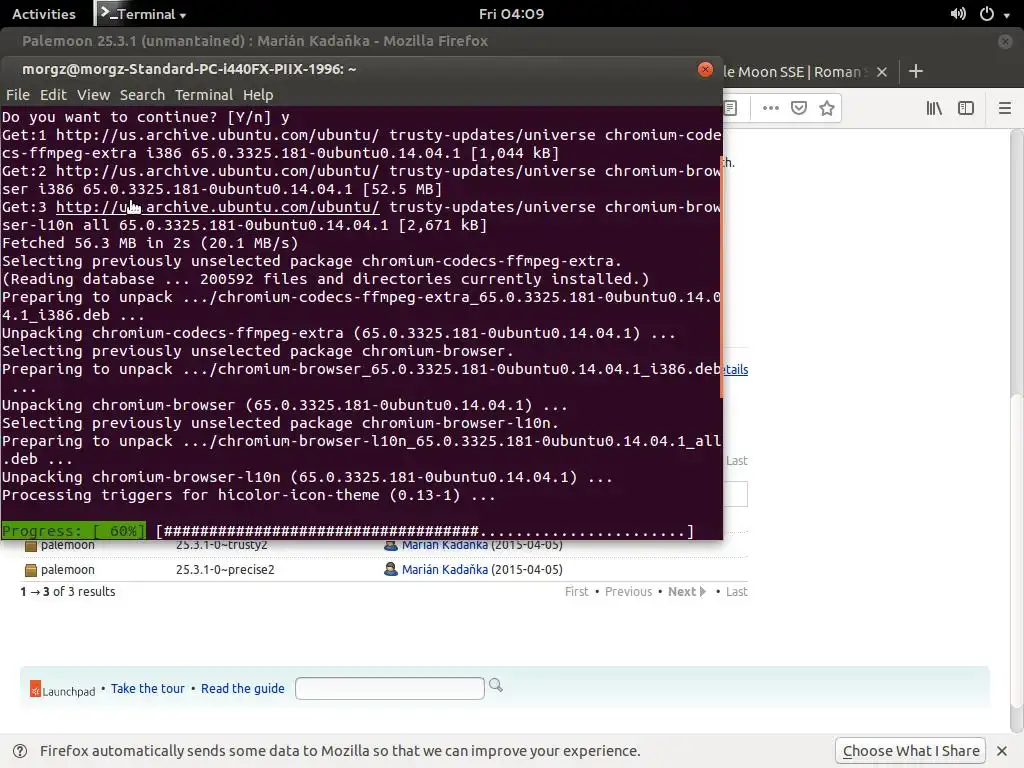The height and width of the screenshot is (768, 1024).
Task: Click the Launchpad search magnifier icon
Action: pyautogui.click(x=496, y=685)
